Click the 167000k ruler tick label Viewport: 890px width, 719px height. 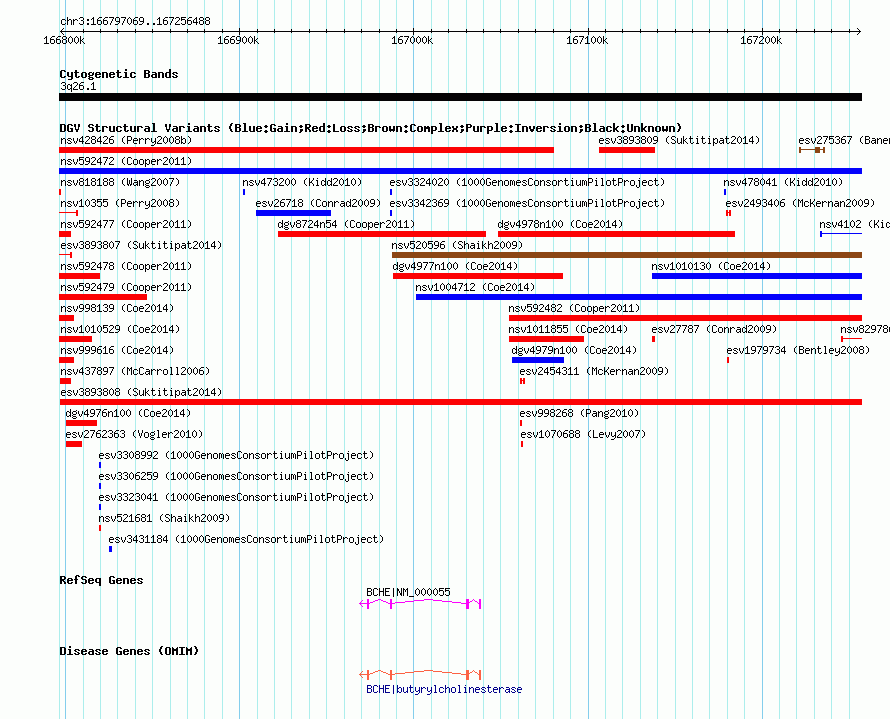[x=412, y=40]
